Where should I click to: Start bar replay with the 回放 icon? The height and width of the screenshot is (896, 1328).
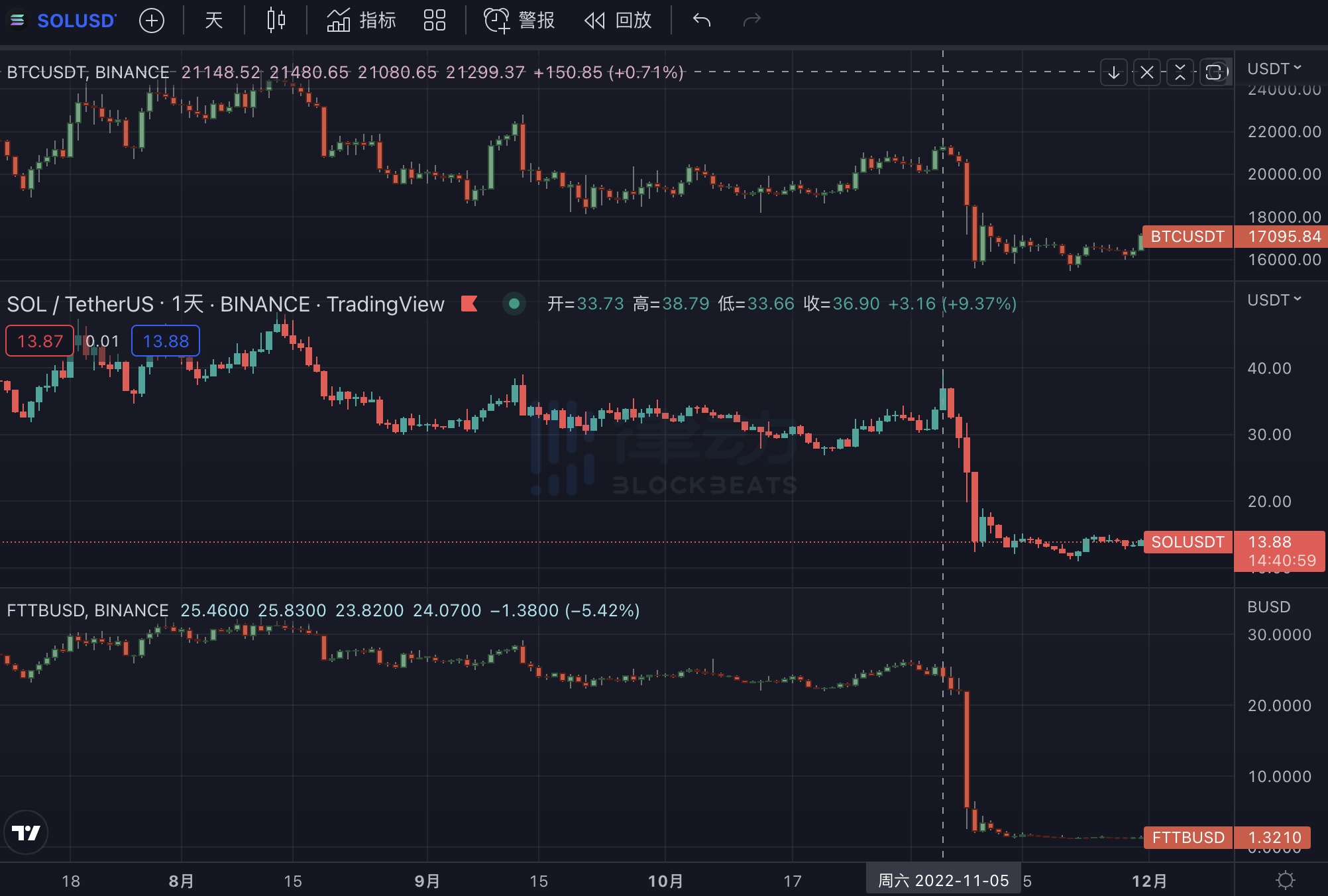pos(616,21)
